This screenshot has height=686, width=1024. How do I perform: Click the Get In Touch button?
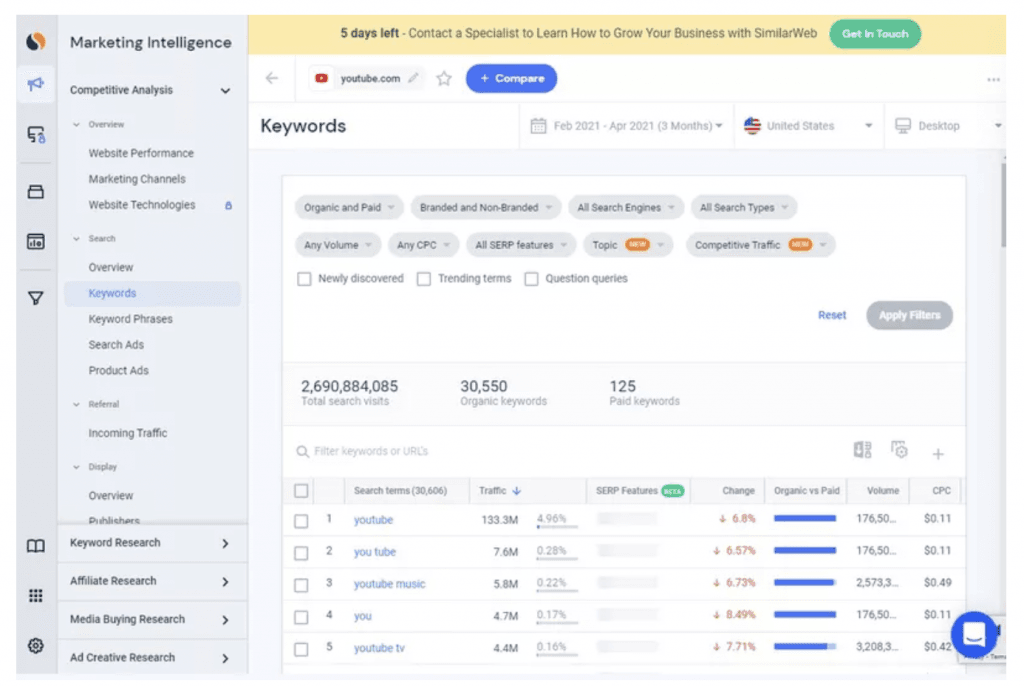(875, 34)
